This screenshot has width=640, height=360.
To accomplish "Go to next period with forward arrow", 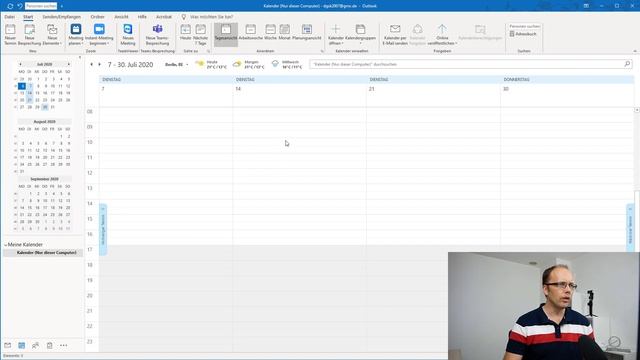I will 99,64.
